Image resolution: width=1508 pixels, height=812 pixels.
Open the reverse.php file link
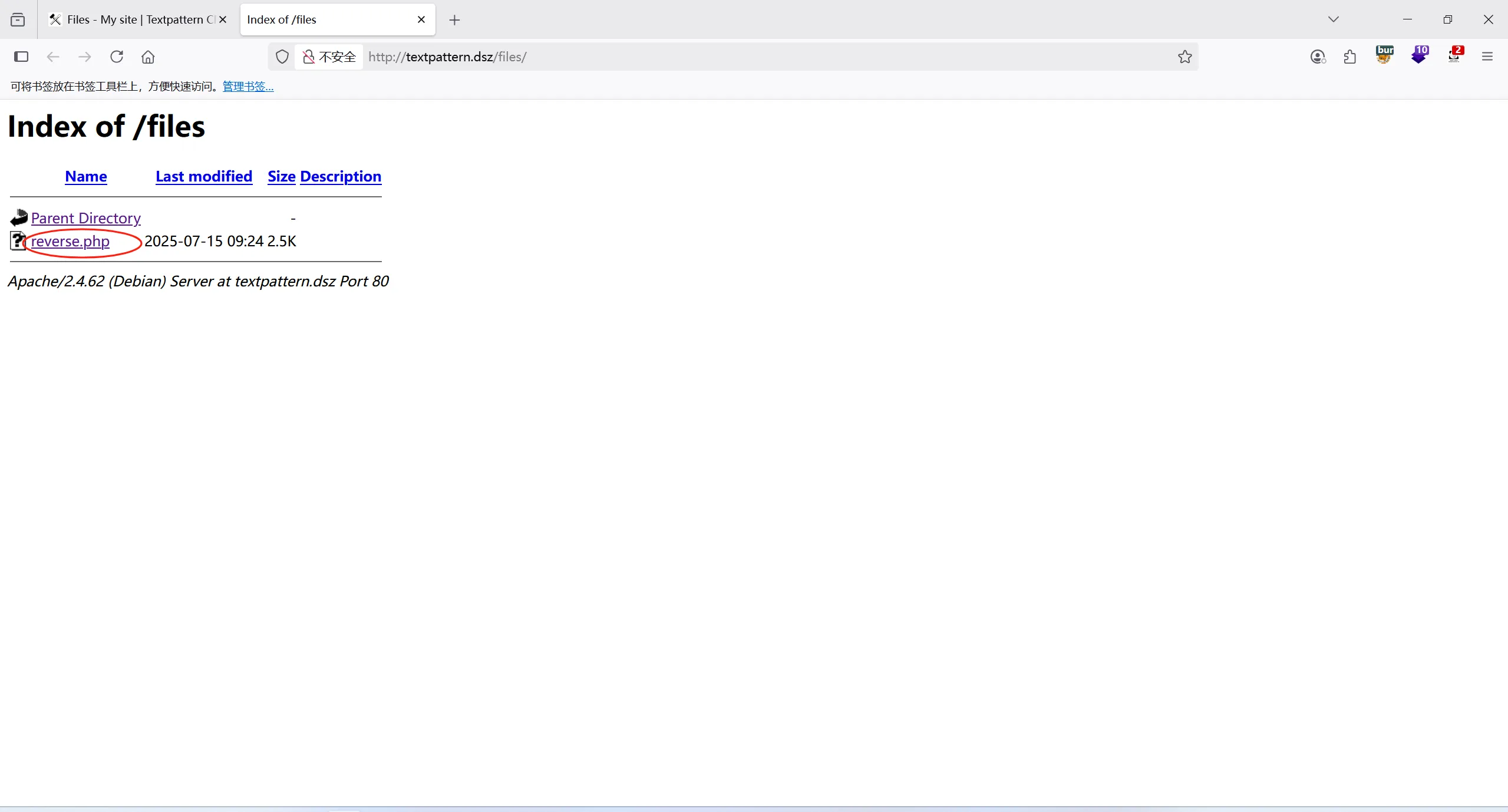[70, 241]
